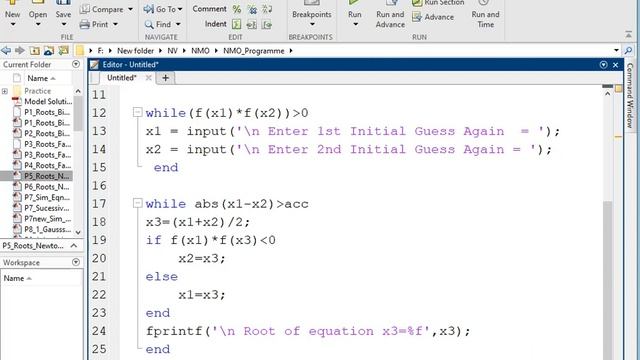
Task: Add new document with plus tab
Action: click(x=165, y=78)
